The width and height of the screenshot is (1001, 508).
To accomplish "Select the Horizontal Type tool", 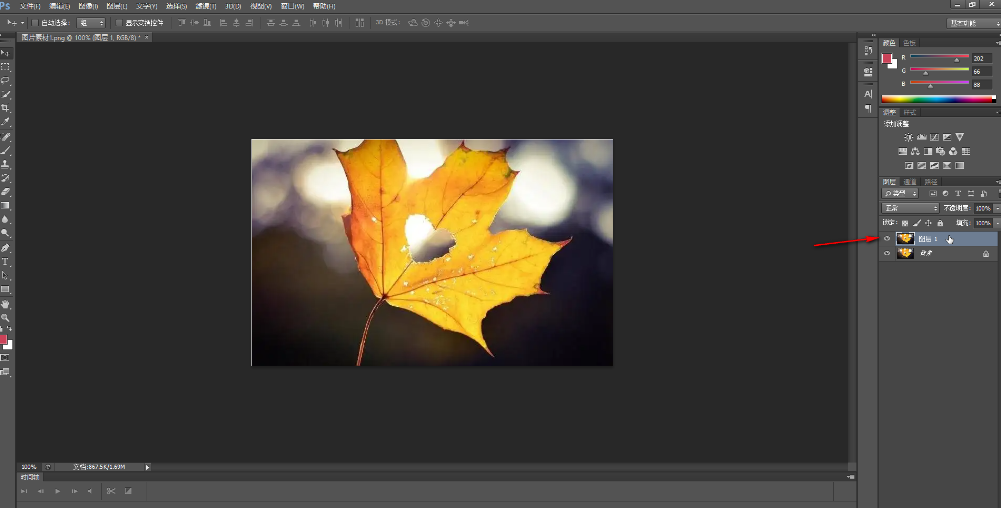I will coord(5,261).
